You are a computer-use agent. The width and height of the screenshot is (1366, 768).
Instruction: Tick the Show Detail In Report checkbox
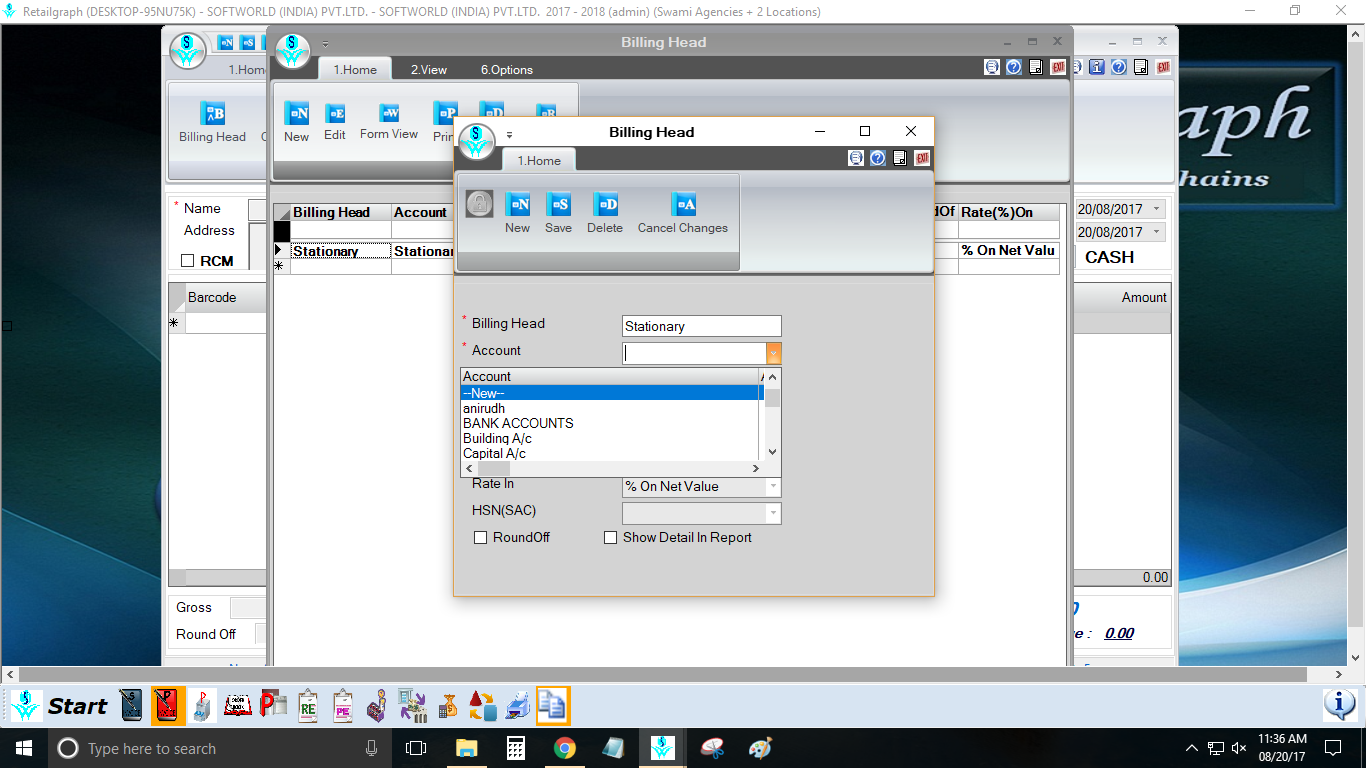610,538
